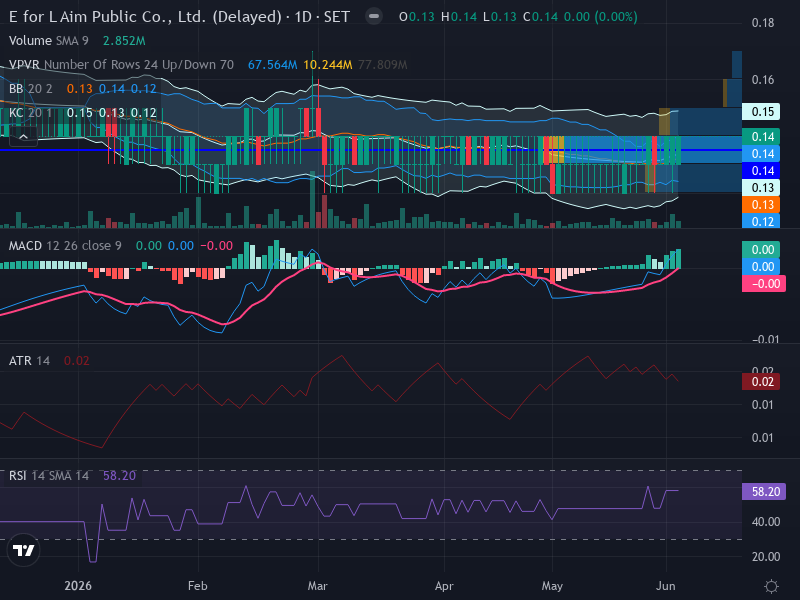Click the Feb label on time axis
Screen dimensions: 800x600
point(197,586)
